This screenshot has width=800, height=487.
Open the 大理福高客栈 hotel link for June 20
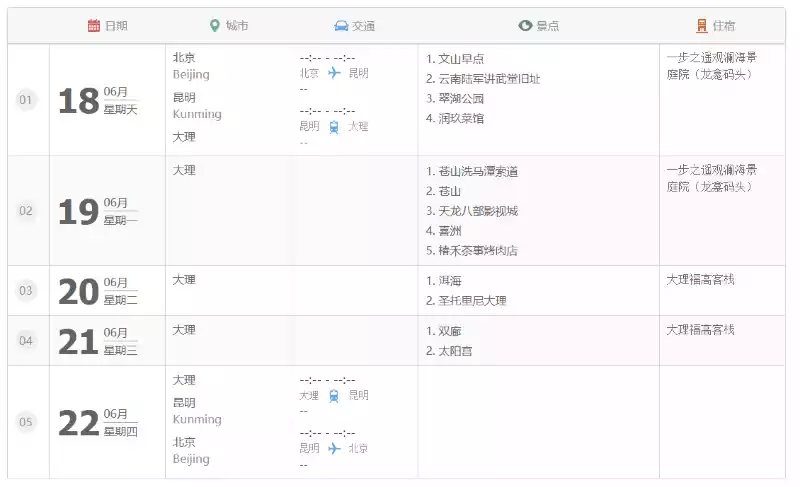(700, 280)
